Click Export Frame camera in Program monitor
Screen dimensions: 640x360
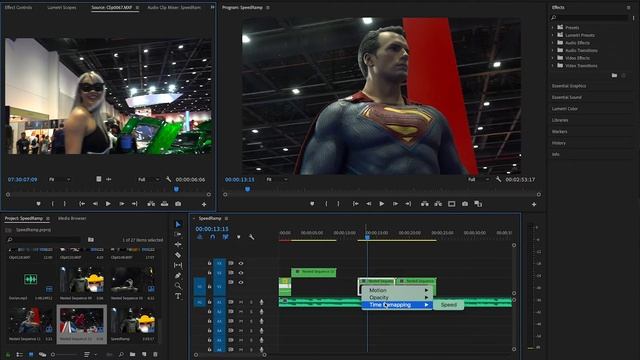tap(465, 204)
